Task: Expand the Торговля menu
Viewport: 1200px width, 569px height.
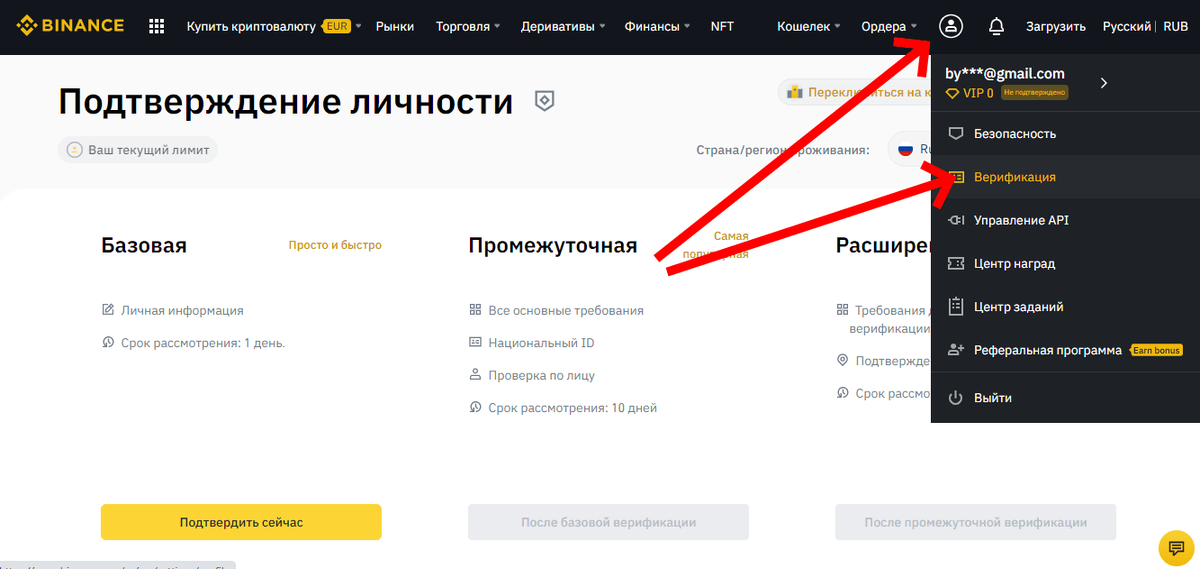Action: pos(468,26)
